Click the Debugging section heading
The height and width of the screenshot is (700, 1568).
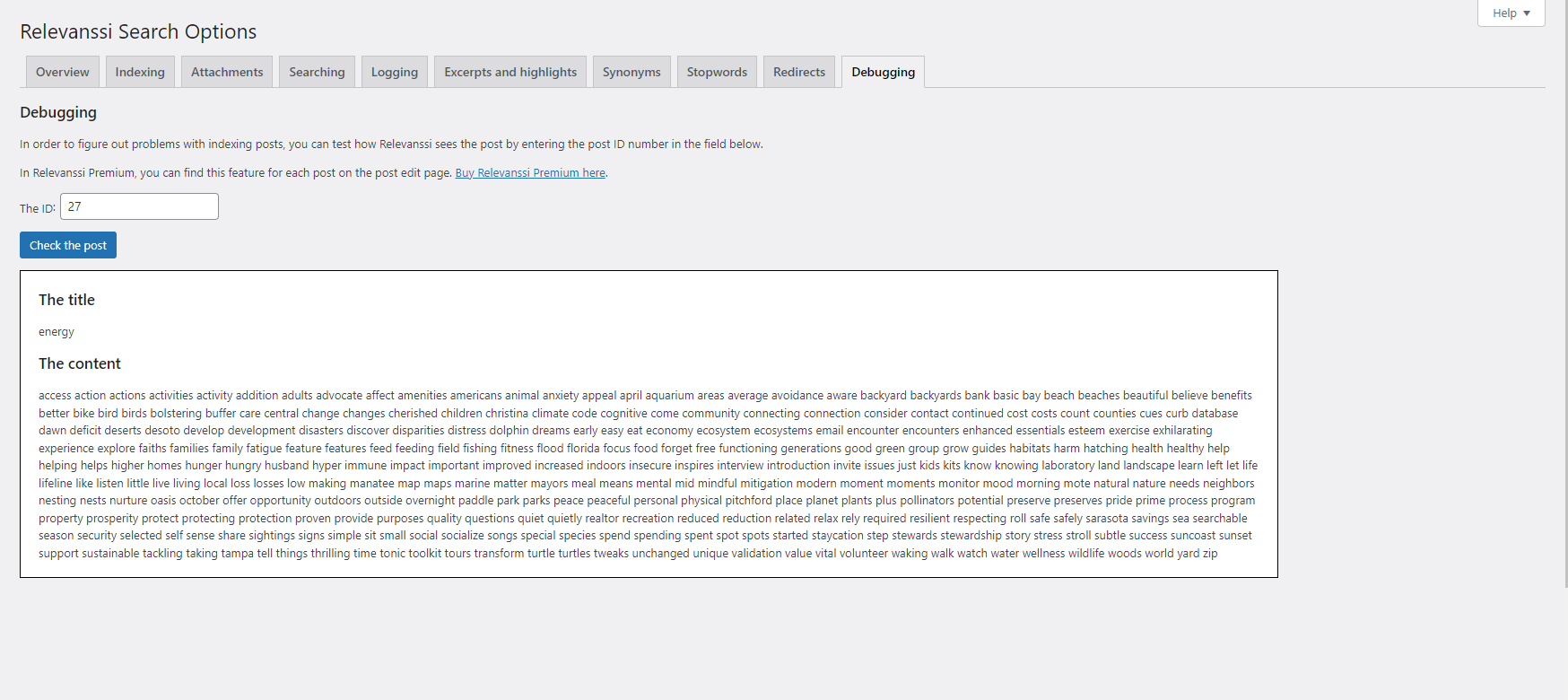click(58, 112)
